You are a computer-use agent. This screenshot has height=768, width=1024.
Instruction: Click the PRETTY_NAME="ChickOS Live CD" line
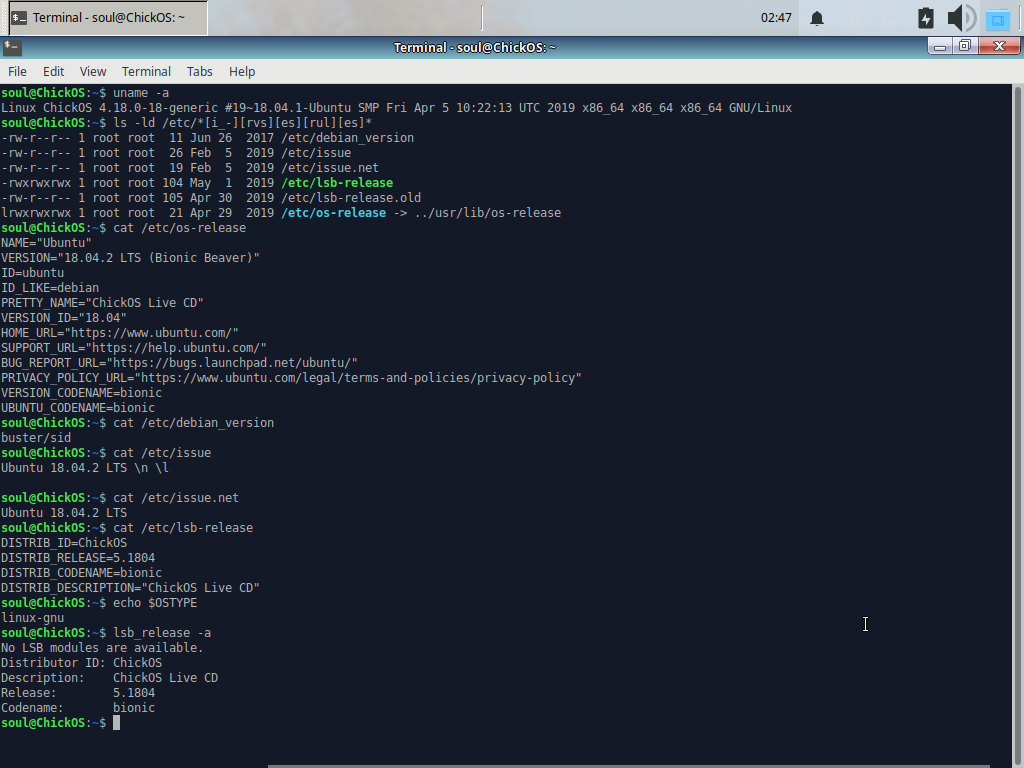(x=103, y=303)
